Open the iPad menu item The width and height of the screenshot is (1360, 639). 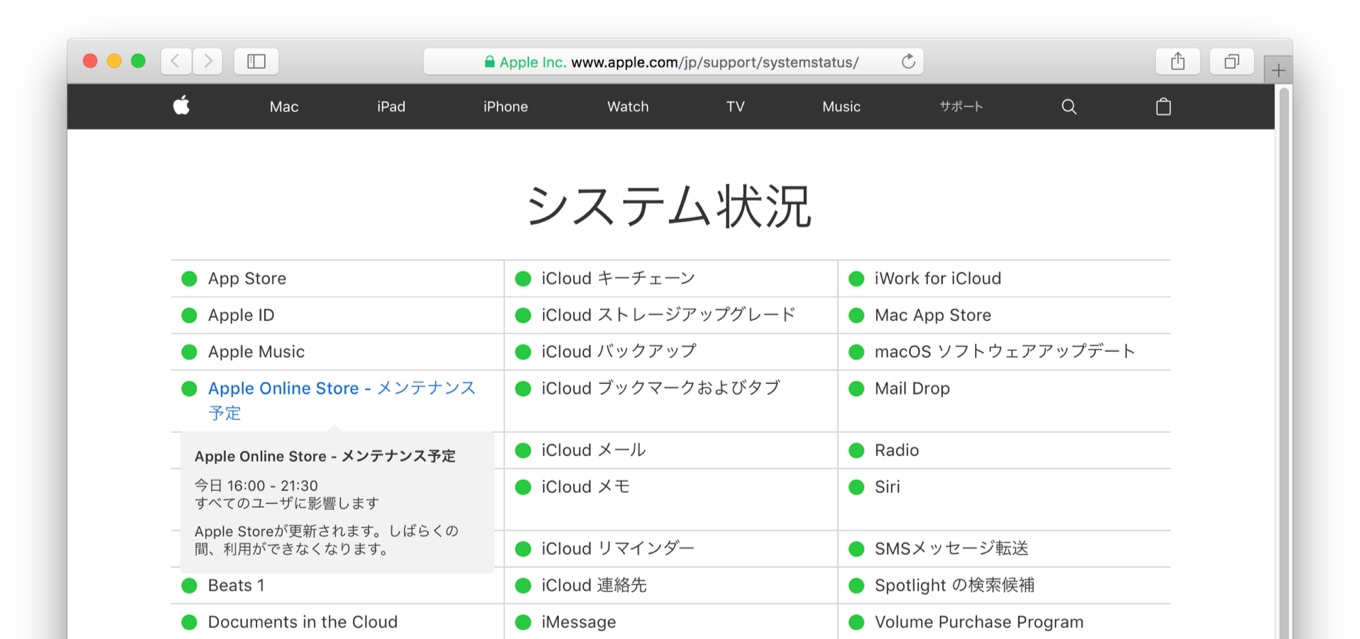tap(391, 107)
